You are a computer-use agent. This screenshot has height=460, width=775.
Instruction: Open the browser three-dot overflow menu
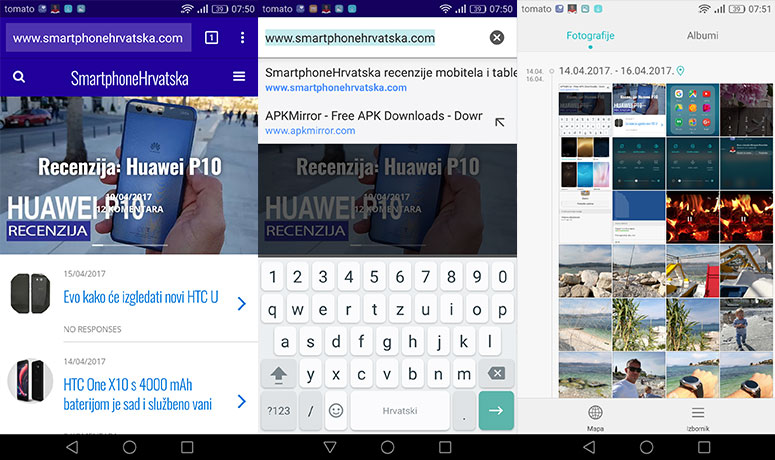click(x=242, y=38)
